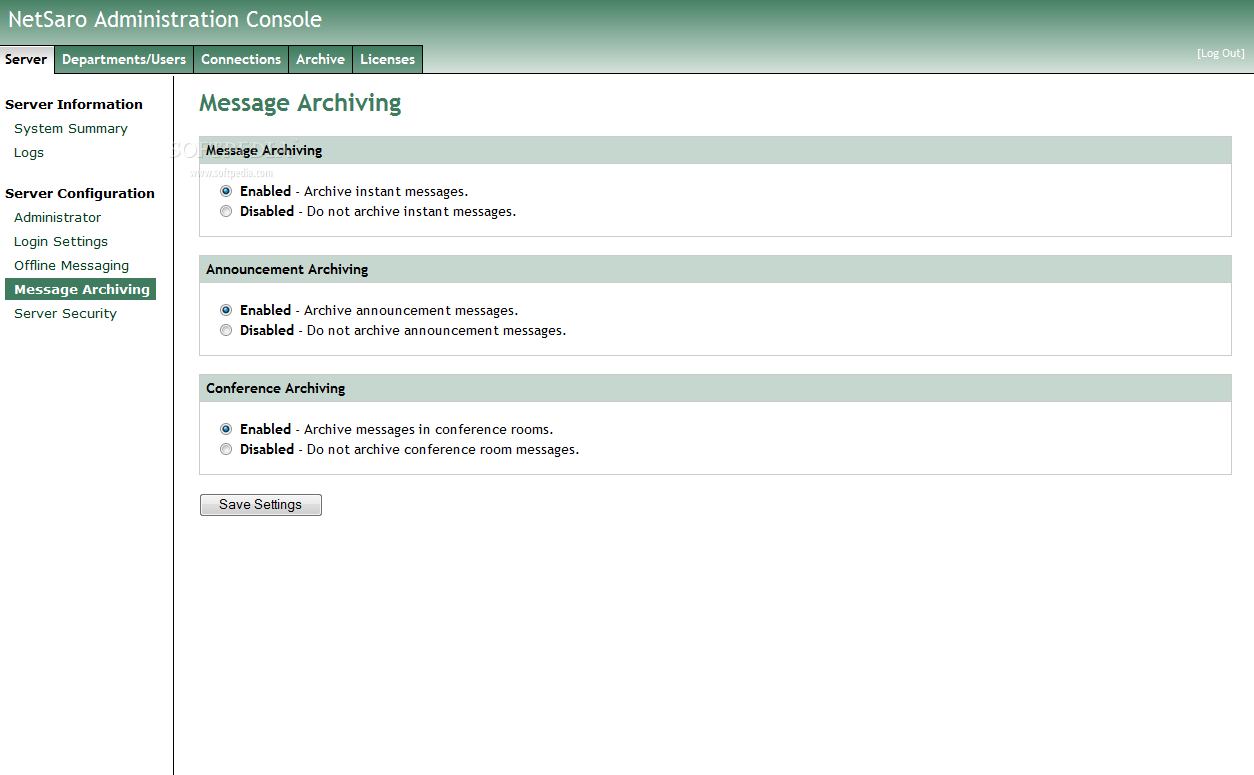
Task: Open System Summary in the sidebar
Action: (71, 128)
